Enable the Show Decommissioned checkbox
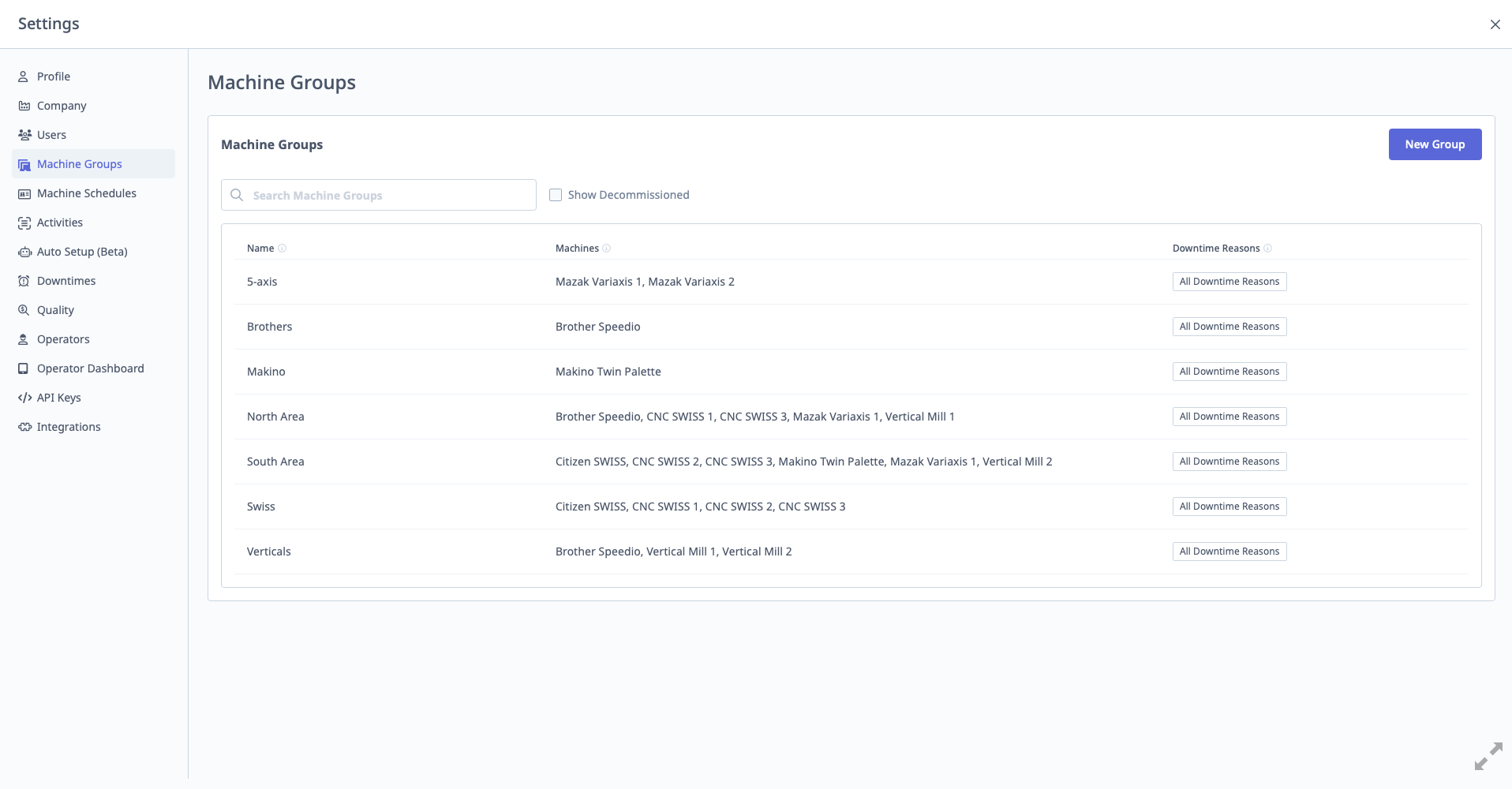The image size is (1512, 789). [556, 194]
